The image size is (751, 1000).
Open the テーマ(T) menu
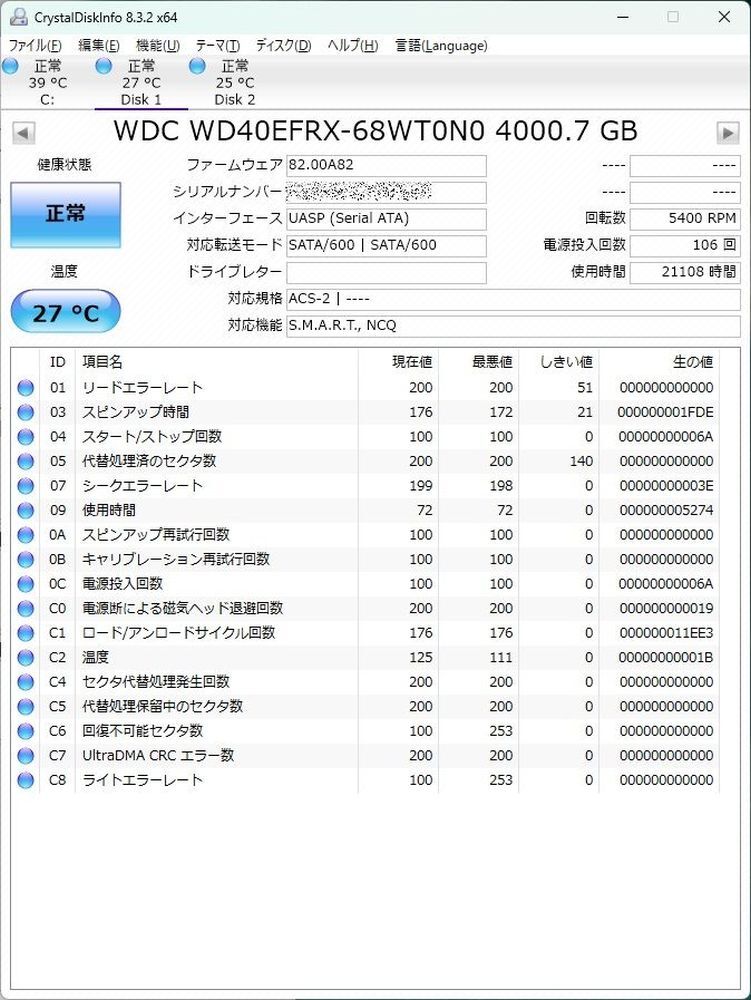tap(217, 45)
